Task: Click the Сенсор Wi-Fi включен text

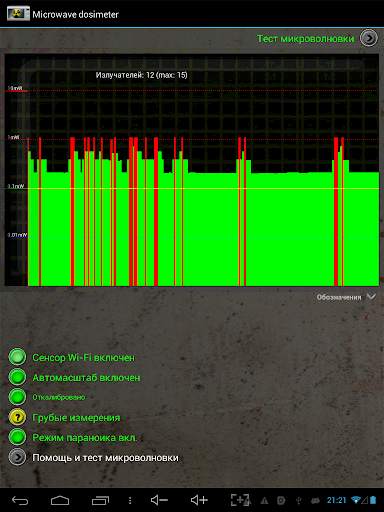Action: [83, 357]
